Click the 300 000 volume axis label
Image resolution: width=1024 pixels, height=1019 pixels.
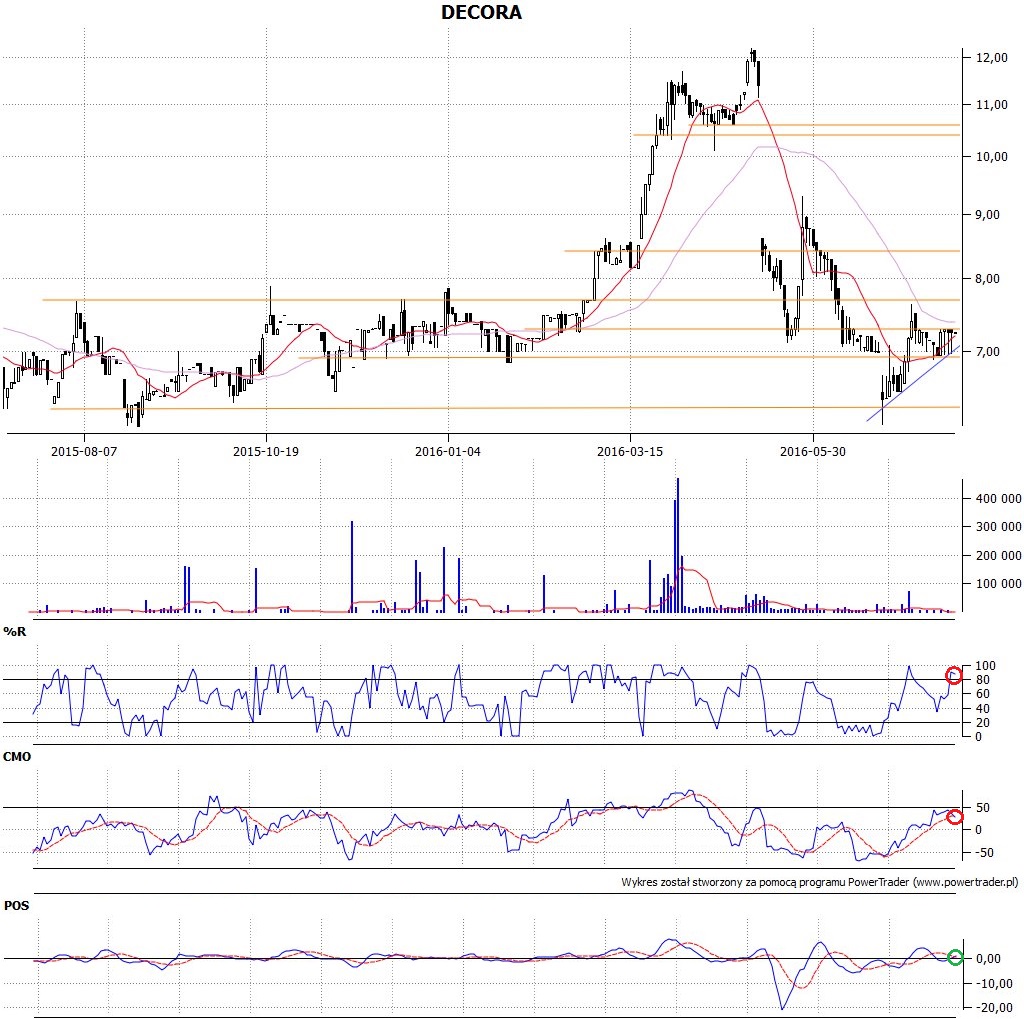(999, 527)
